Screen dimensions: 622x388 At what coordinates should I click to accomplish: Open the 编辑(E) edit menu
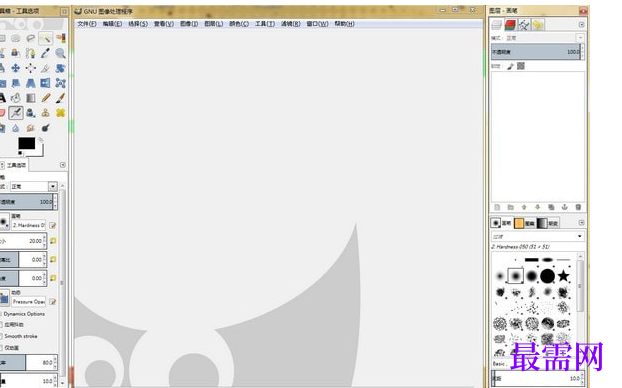point(112,24)
